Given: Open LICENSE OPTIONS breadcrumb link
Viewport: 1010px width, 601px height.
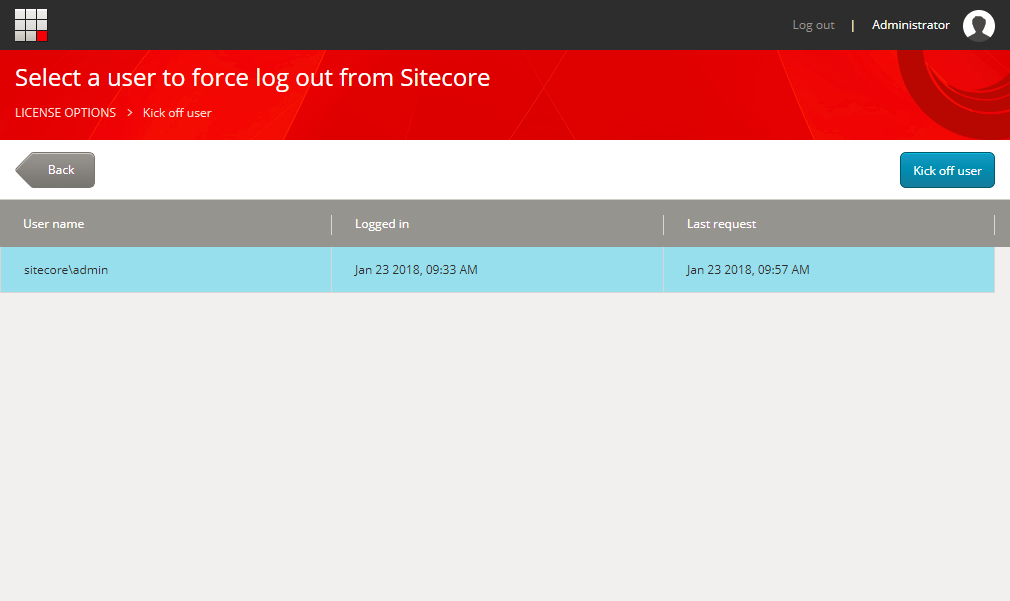Looking at the screenshot, I should click(65, 113).
